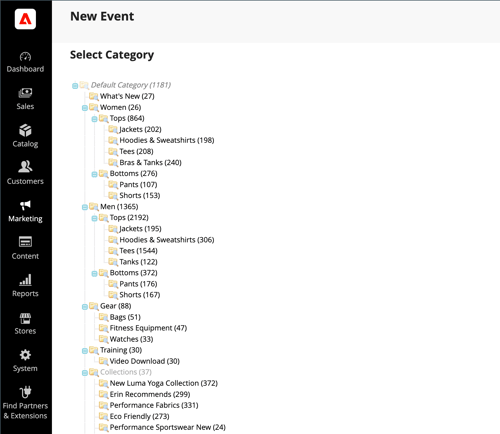500x434 pixels.
Task: Open the Dashboard sidebar menu
Action: coord(25,62)
